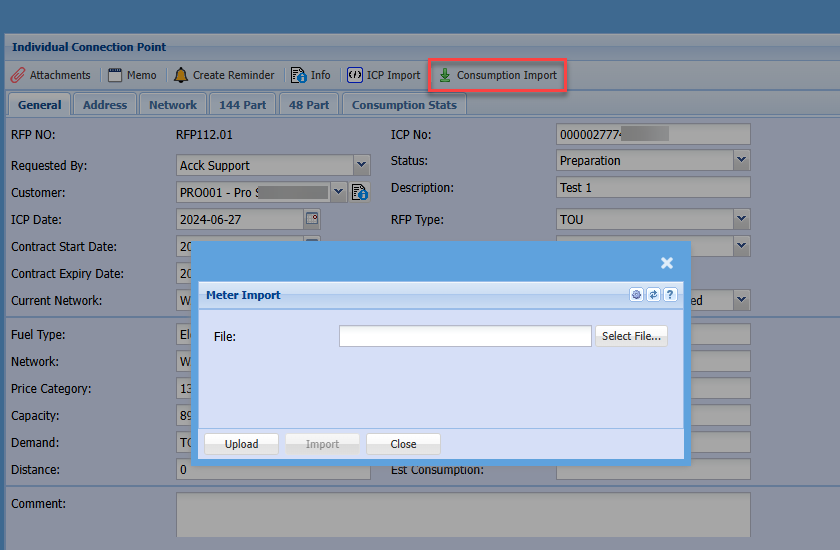Image resolution: width=840 pixels, height=550 pixels.
Task: Open the RFP Type dropdown
Action: 741,219
